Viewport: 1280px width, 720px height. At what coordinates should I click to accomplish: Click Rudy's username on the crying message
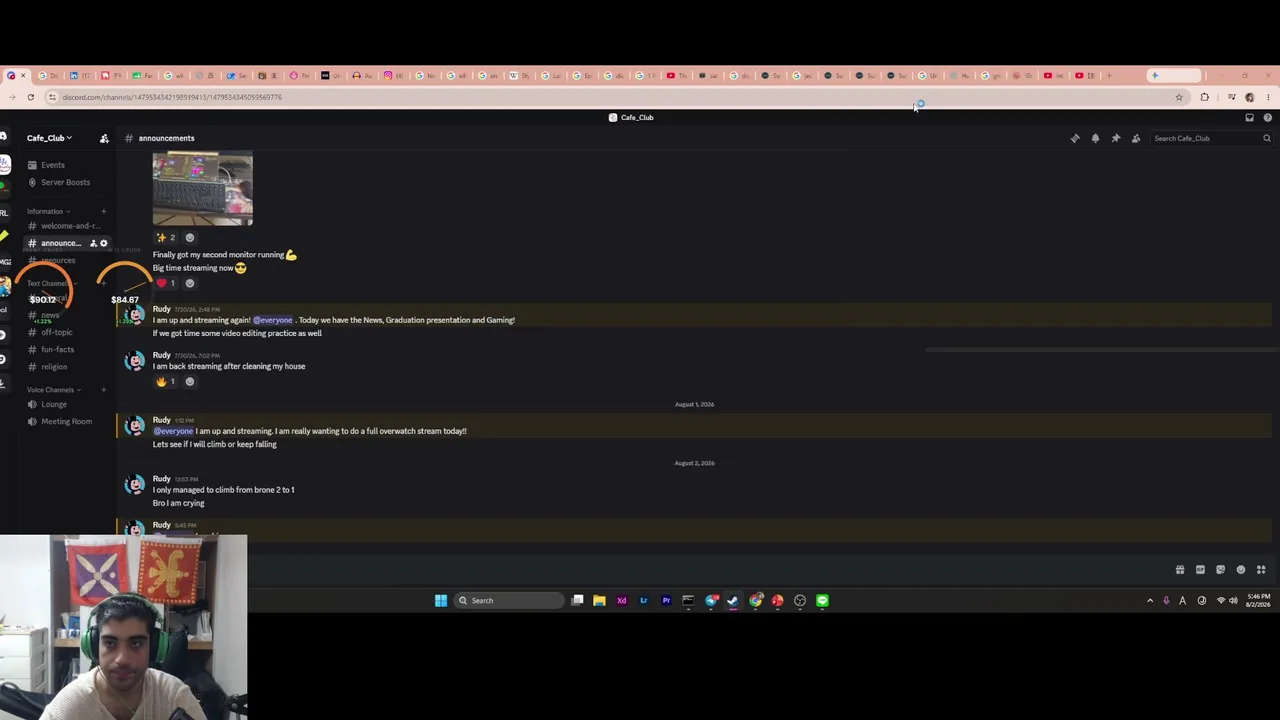(x=162, y=479)
